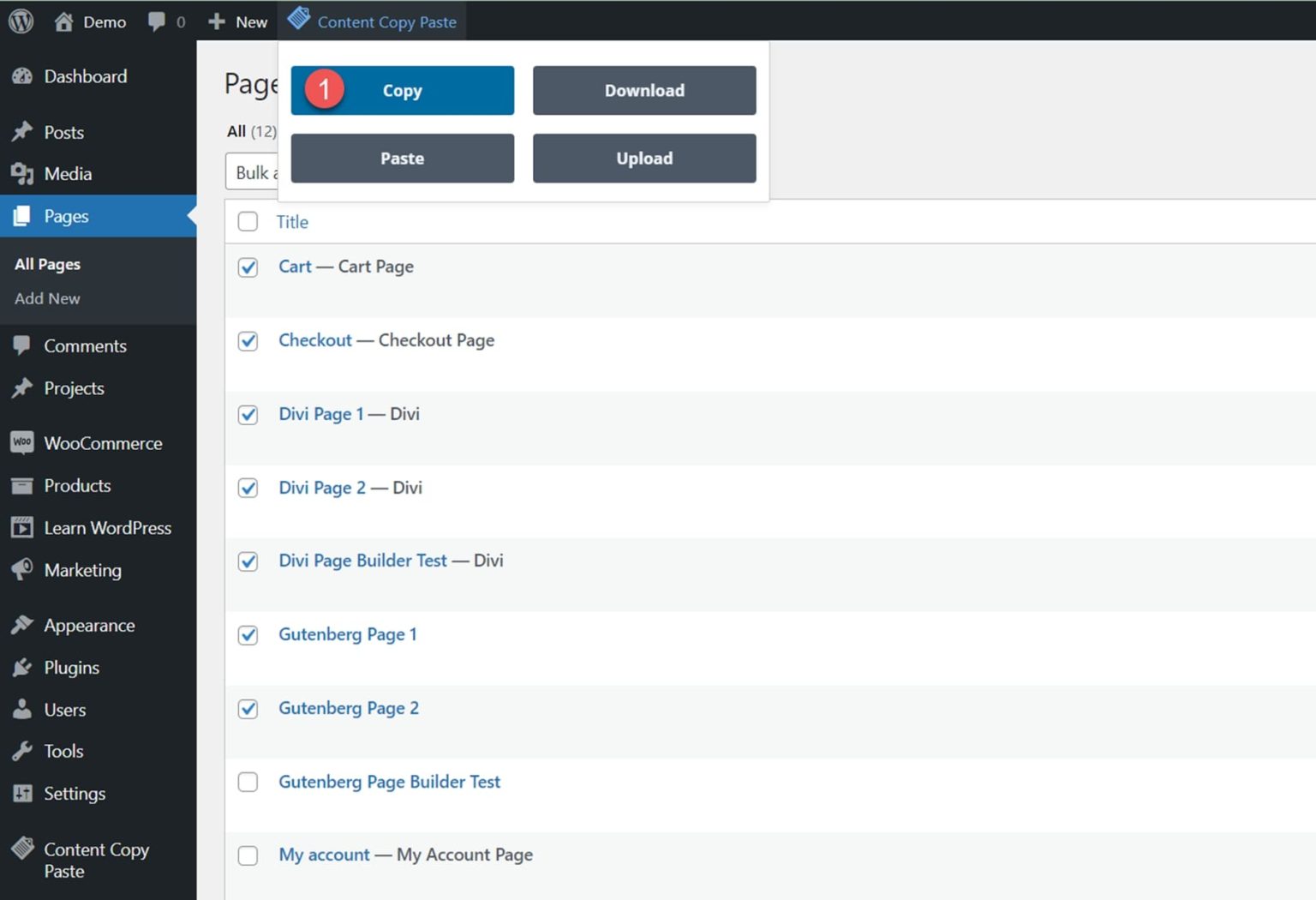Screen dimensions: 1316x900
Task: Select the Media library sidebar icon
Action: tap(23, 173)
